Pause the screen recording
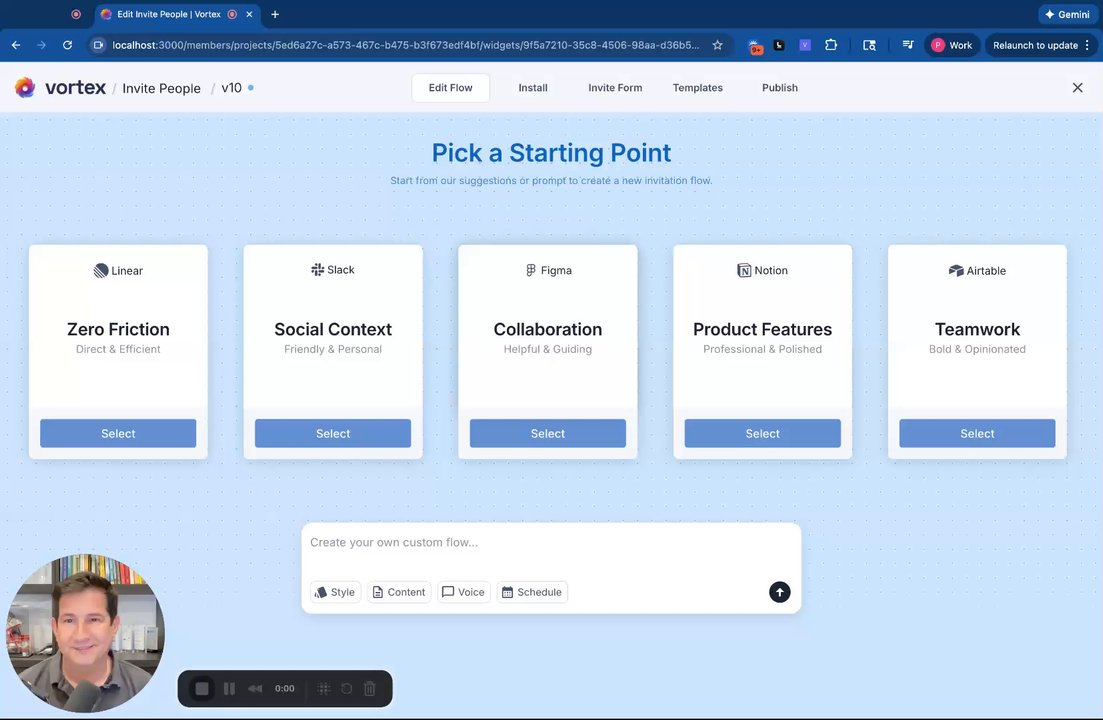The image size is (1103, 720). pos(229,688)
